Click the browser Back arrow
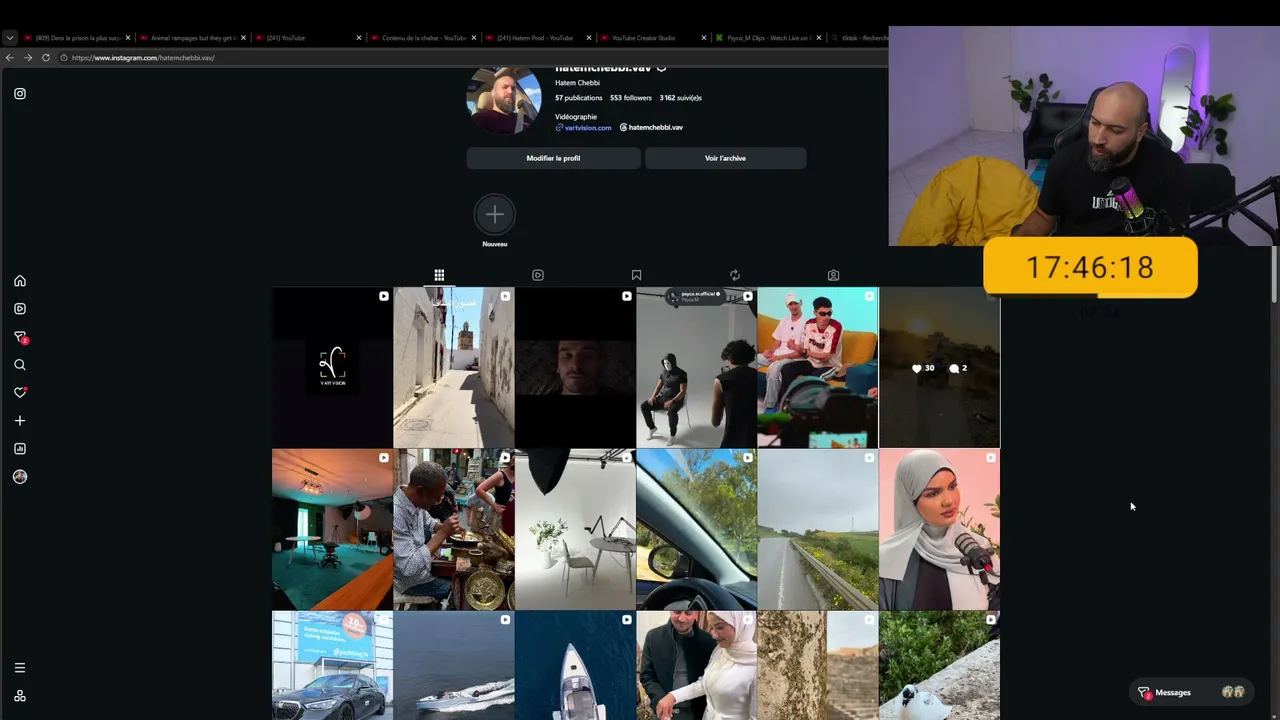Screen dimensions: 1280x720 (10, 58)
